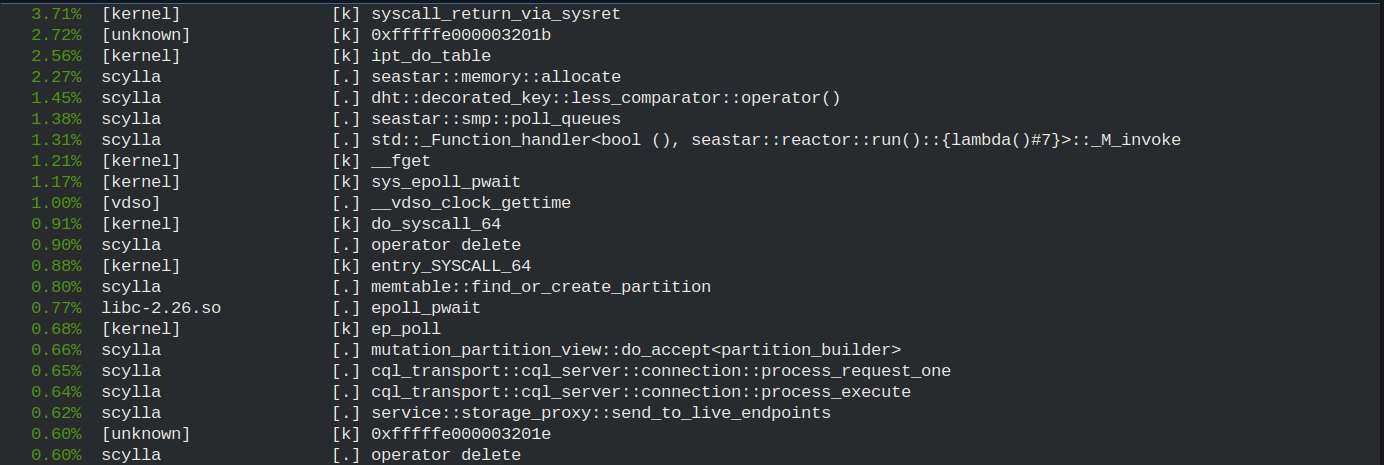Select memtable::find_or_create_partition symbol
The width and height of the screenshot is (1384, 465).
coord(541,287)
